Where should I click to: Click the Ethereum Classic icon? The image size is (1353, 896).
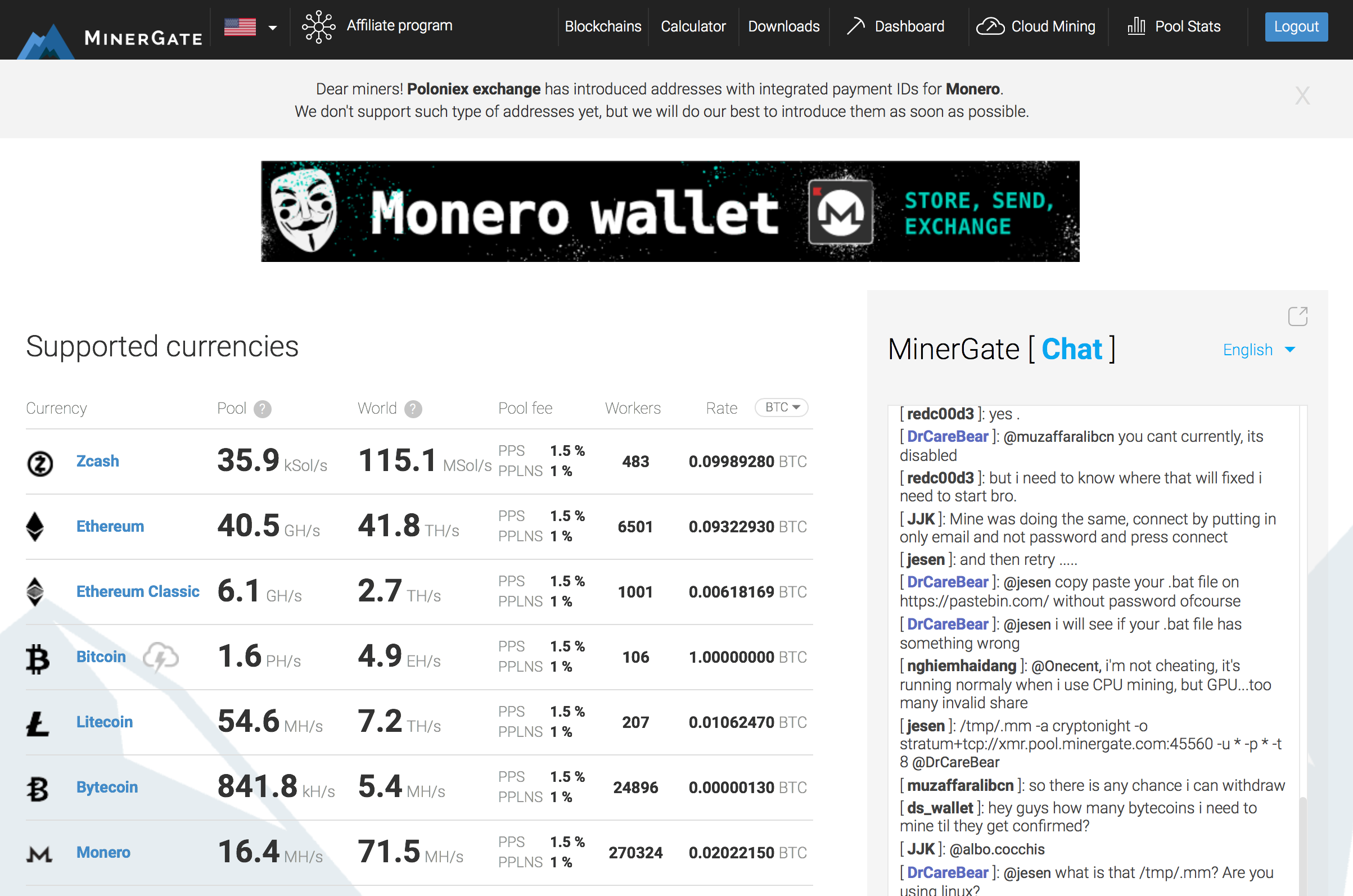[x=35, y=592]
